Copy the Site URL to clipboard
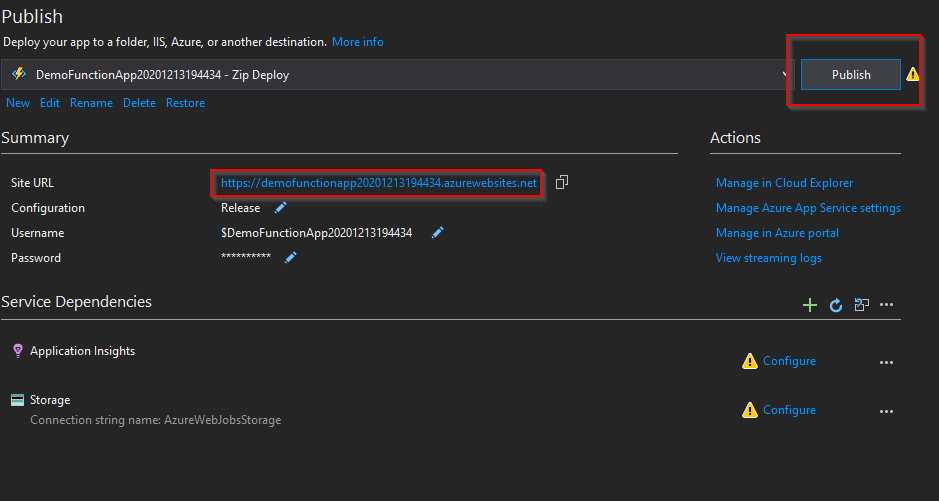Image resolution: width=939 pixels, height=501 pixels. [562, 183]
